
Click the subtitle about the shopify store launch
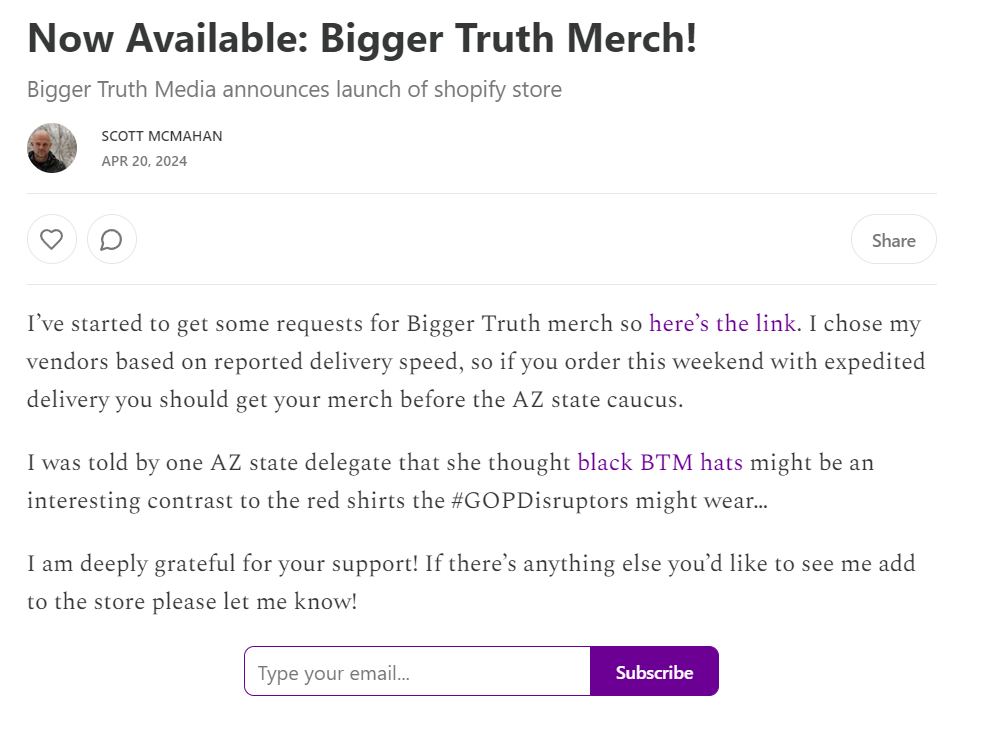(x=294, y=90)
